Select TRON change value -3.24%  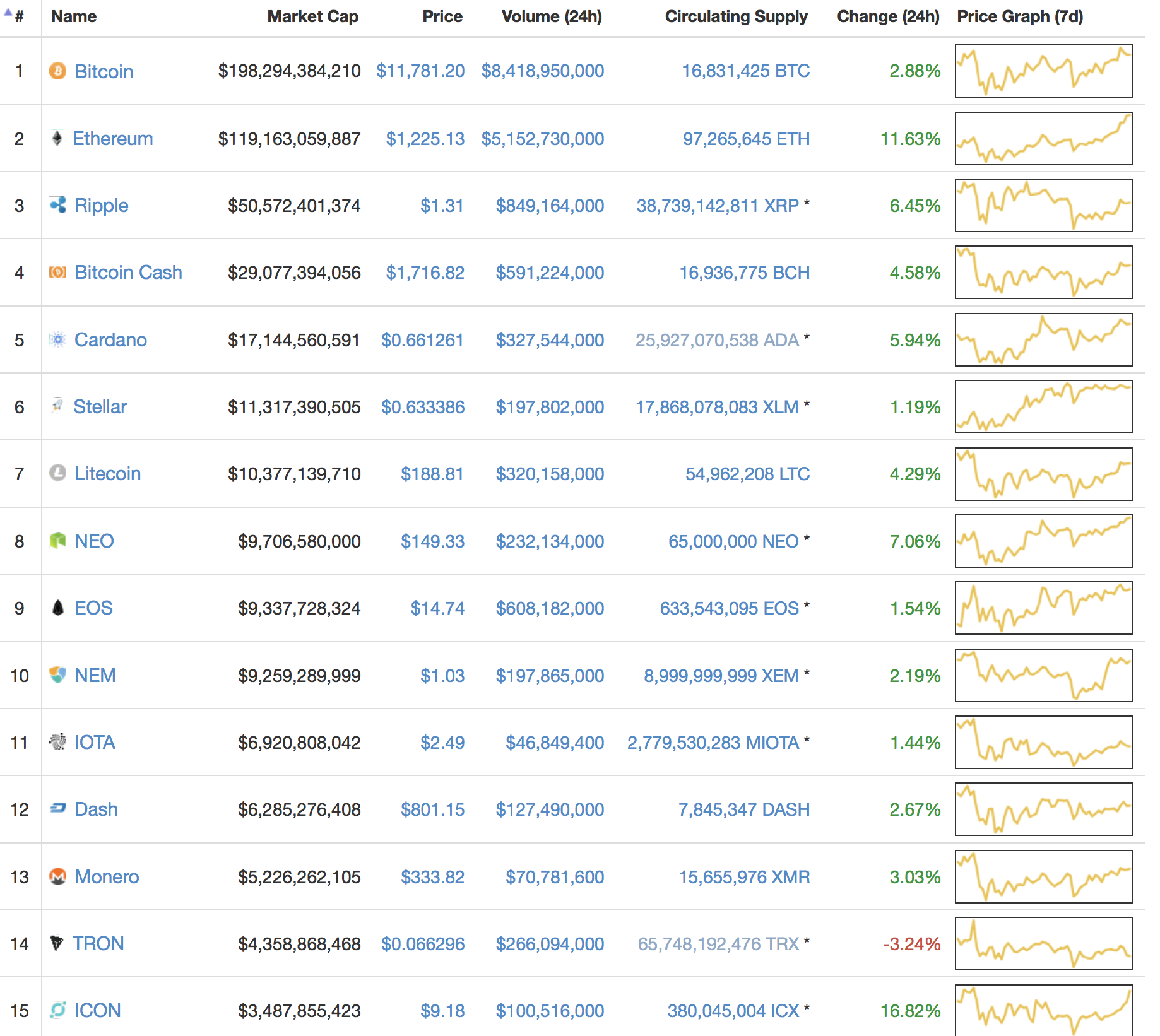point(911,943)
